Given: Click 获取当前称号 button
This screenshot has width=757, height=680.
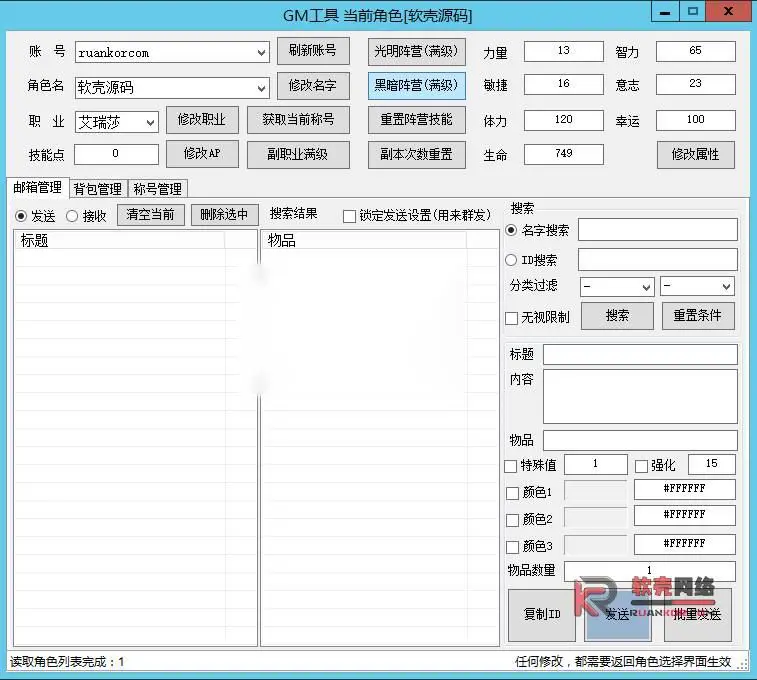Looking at the screenshot, I should 298,120.
